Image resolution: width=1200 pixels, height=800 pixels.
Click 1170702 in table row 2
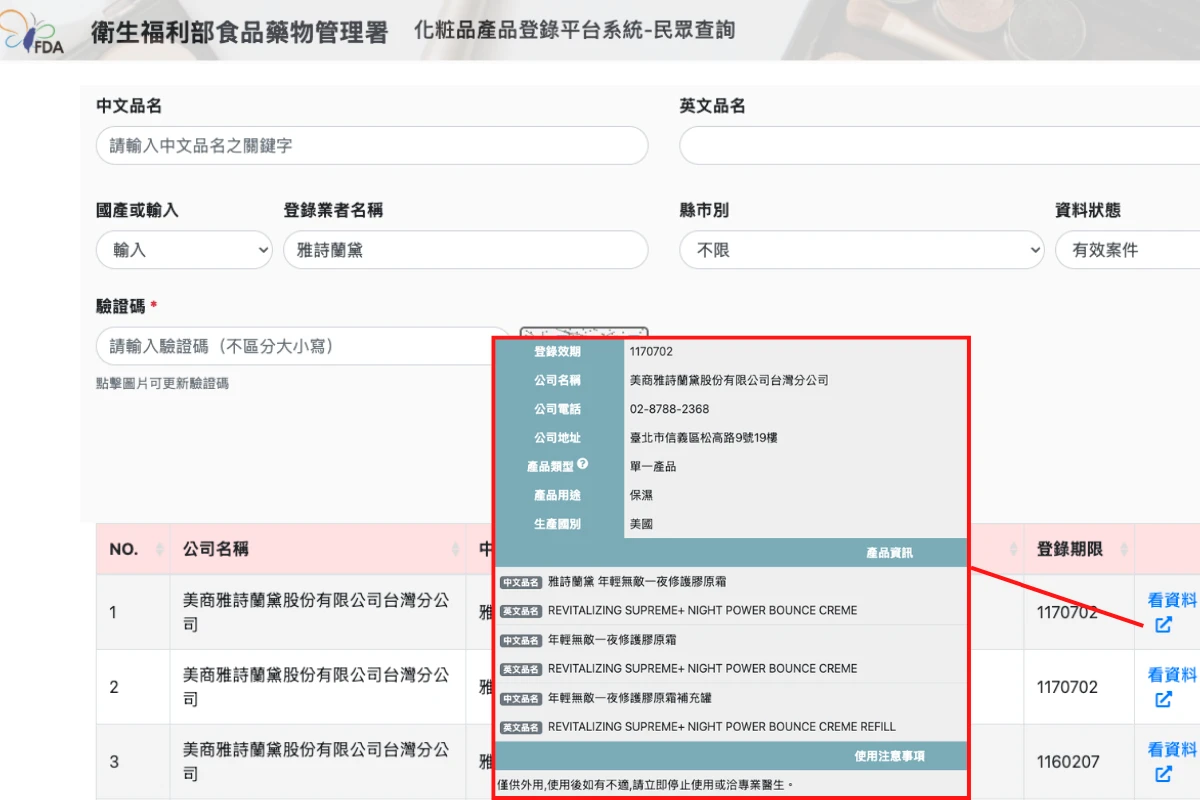pyautogui.click(x=1067, y=687)
